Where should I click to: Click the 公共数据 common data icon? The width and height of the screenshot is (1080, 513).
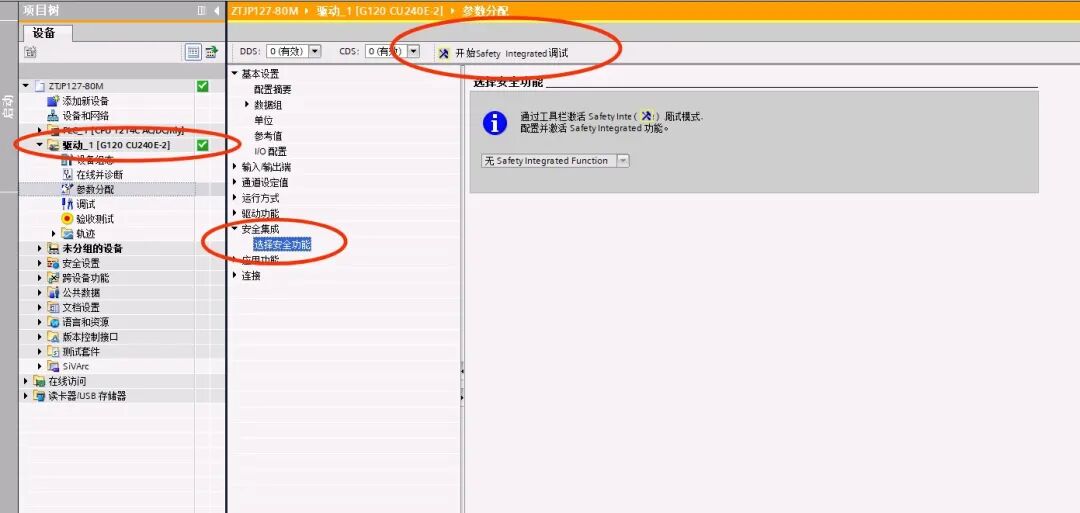(54, 293)
